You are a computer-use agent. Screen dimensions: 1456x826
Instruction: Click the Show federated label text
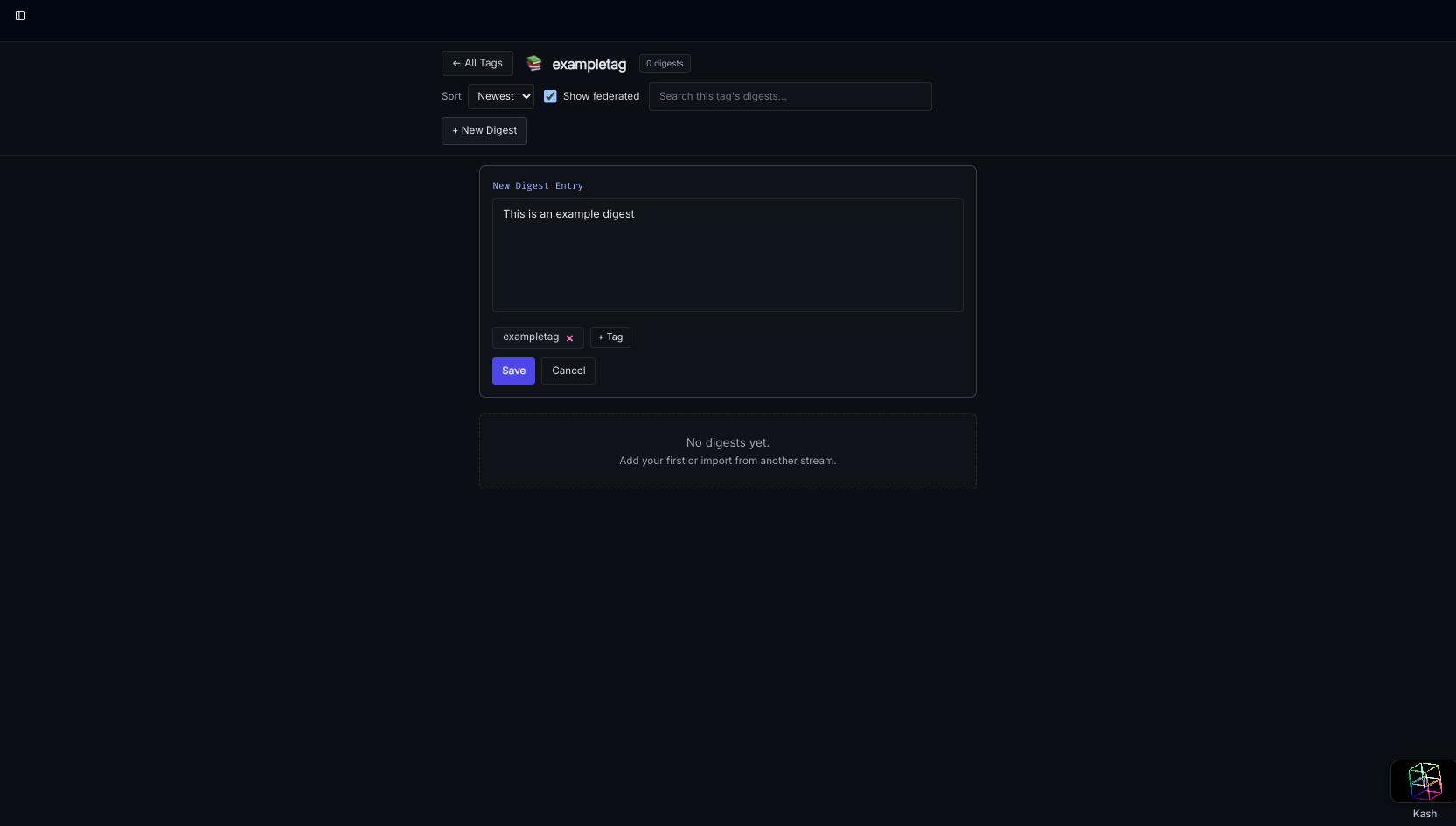(601, 96)
